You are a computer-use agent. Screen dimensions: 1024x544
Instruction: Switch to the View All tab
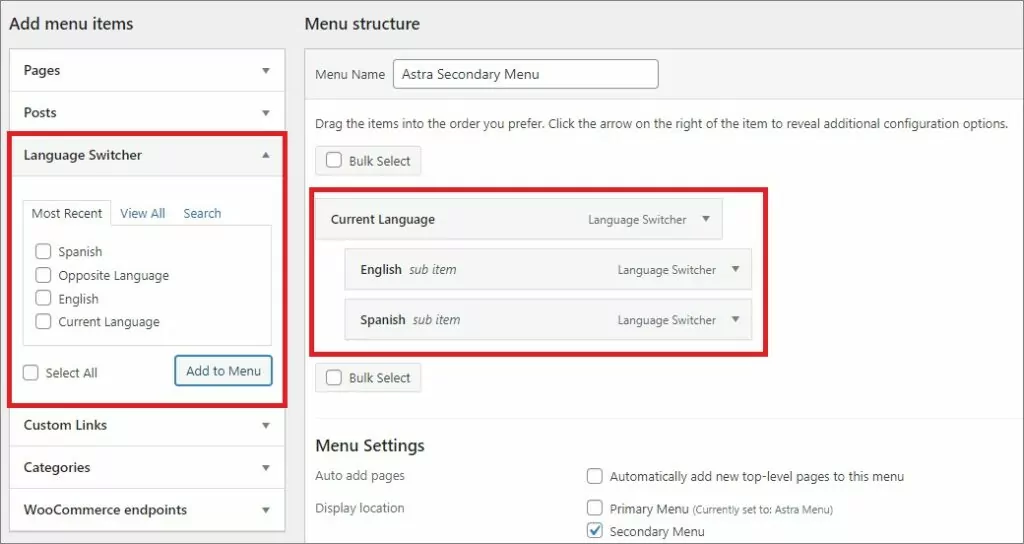[x=142, y=214]
